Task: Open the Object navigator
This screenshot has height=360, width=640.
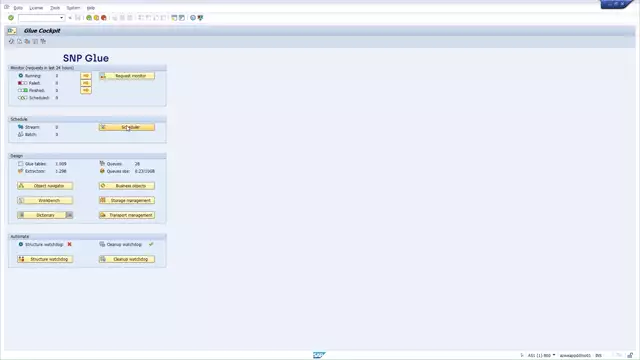Action: coord(45,186)
